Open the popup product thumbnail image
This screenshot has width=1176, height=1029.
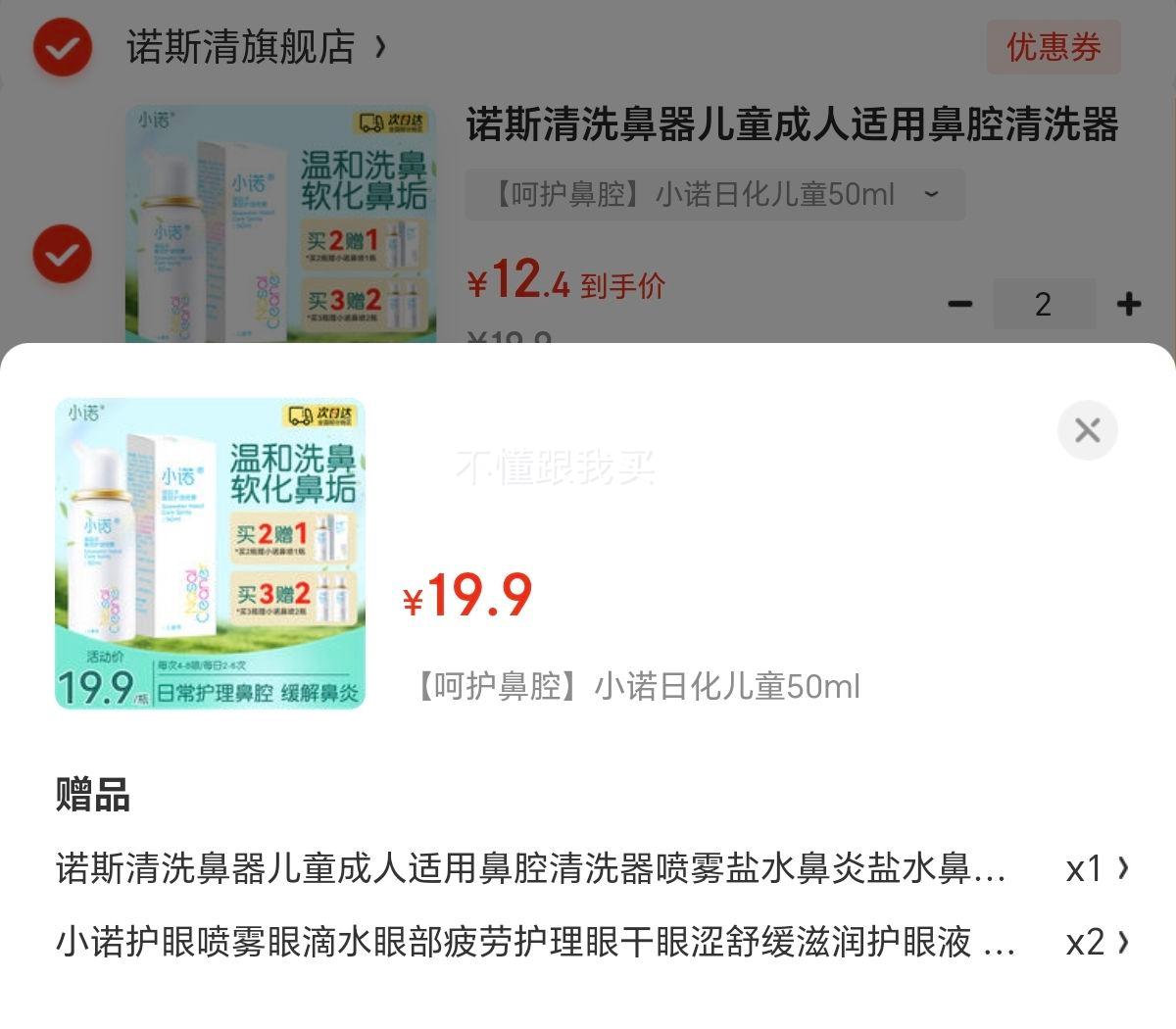[210, 553]
